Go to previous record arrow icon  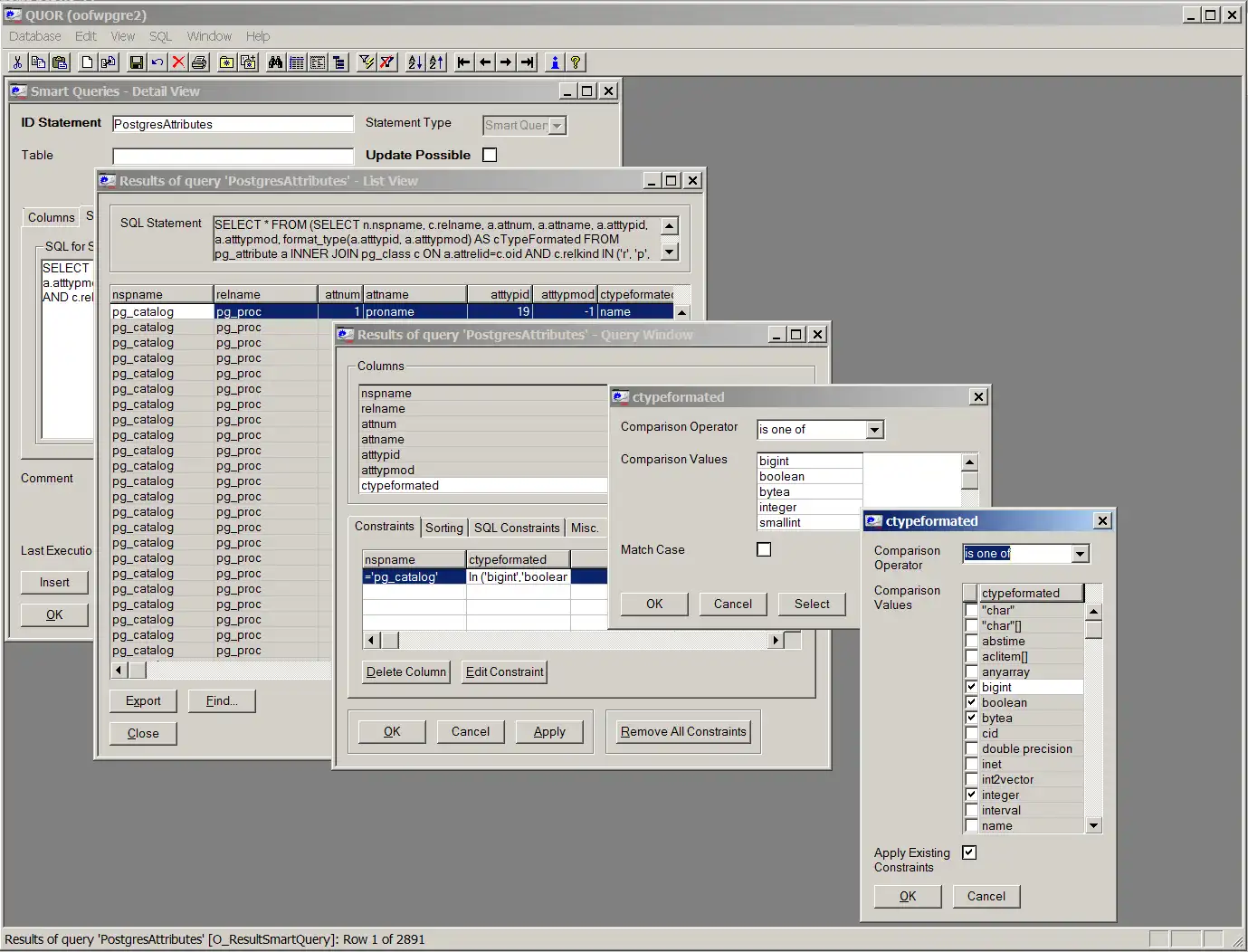click(485, 62)
